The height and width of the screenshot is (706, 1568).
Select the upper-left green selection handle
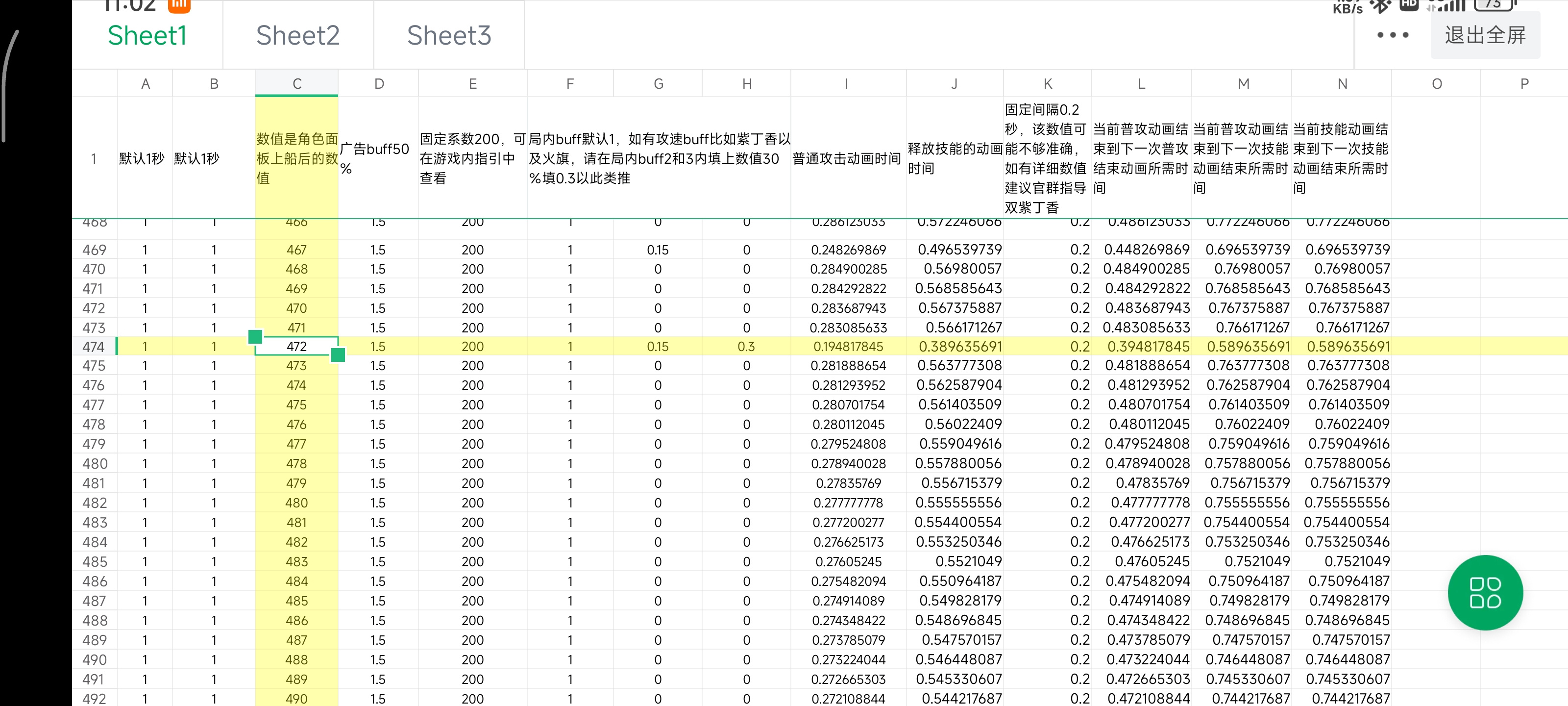(x=256, y=336)
